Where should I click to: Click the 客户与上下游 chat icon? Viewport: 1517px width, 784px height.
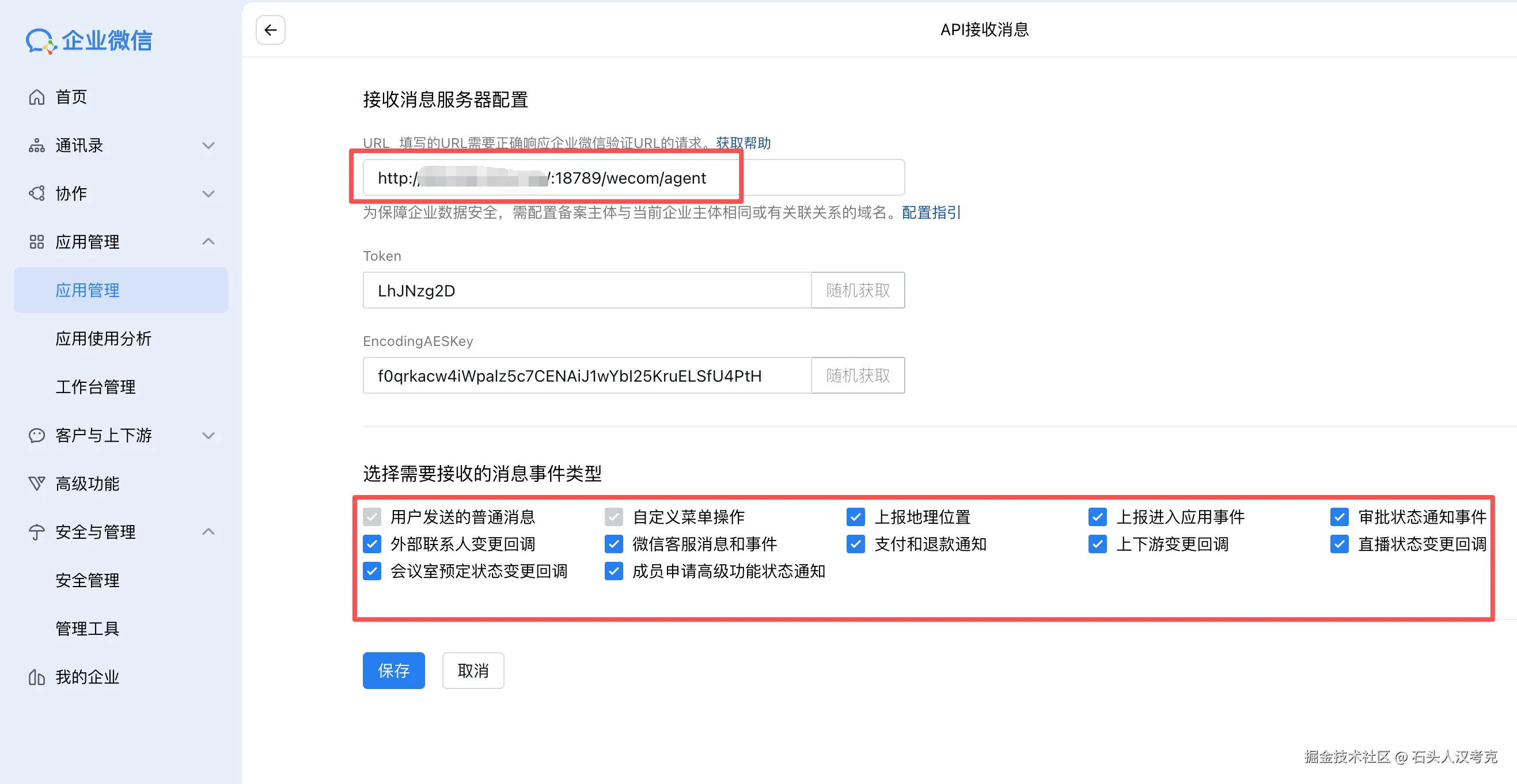[36, 436]
